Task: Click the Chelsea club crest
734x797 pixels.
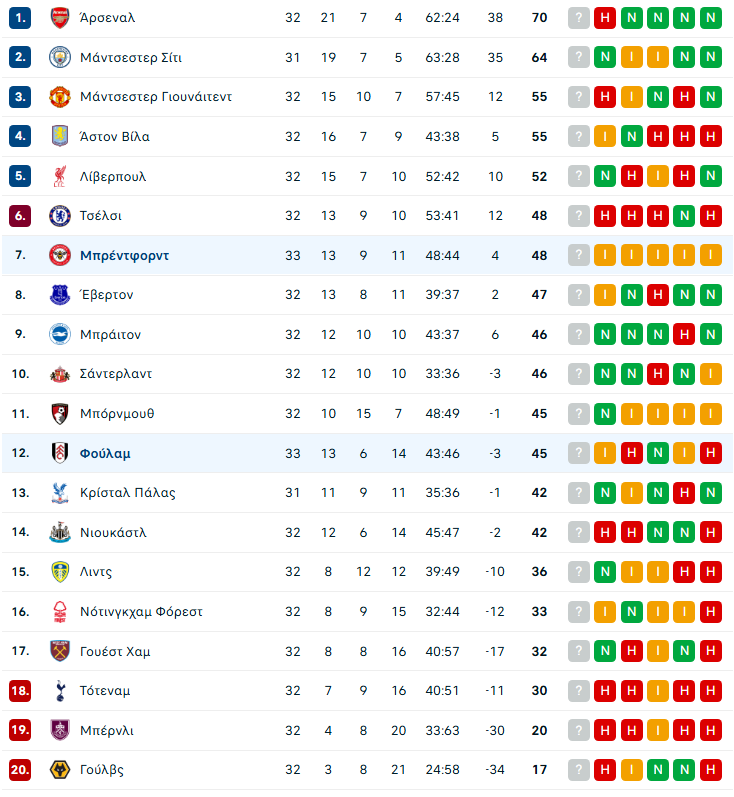Action: (60, 215)
